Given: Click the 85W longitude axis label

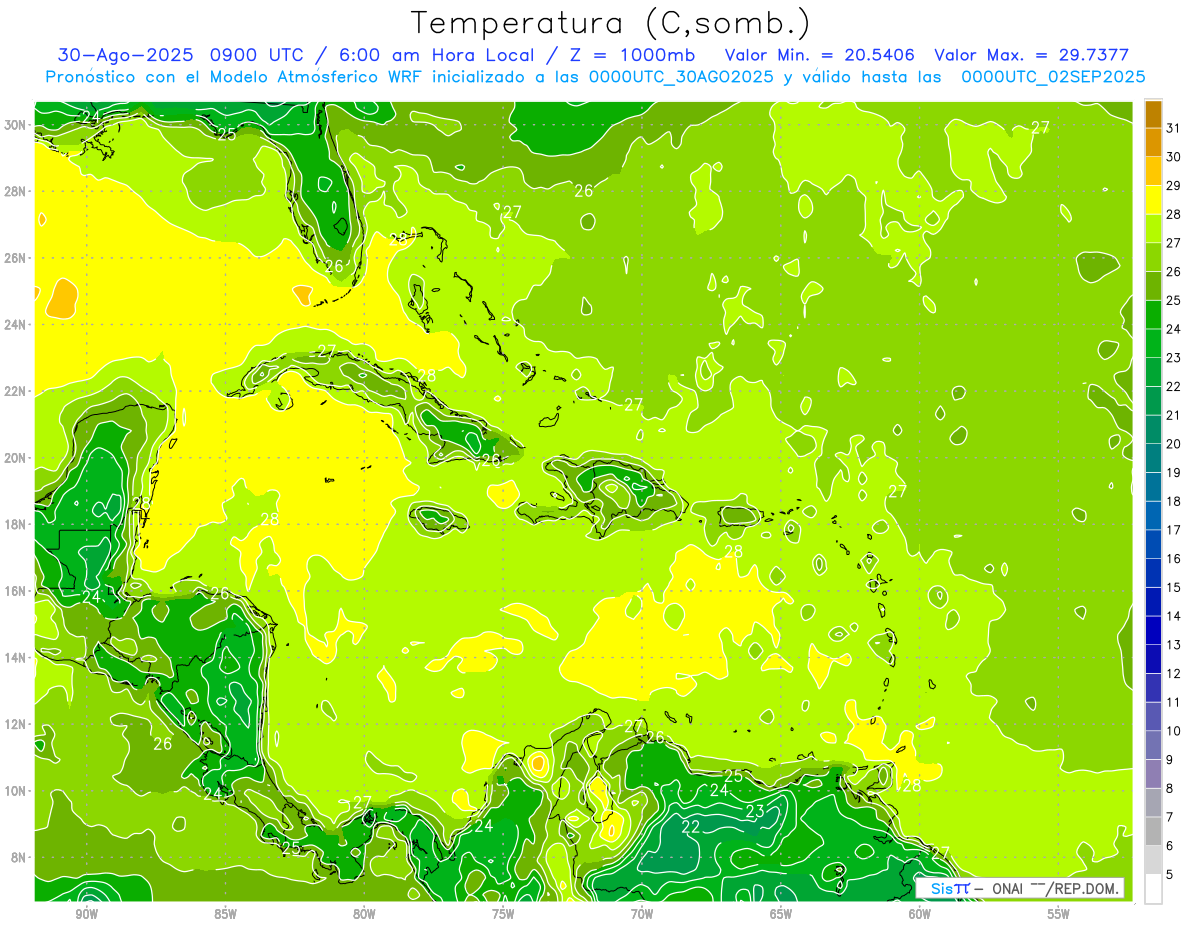Looking at the screenshot, I should (x=225, y=914).
